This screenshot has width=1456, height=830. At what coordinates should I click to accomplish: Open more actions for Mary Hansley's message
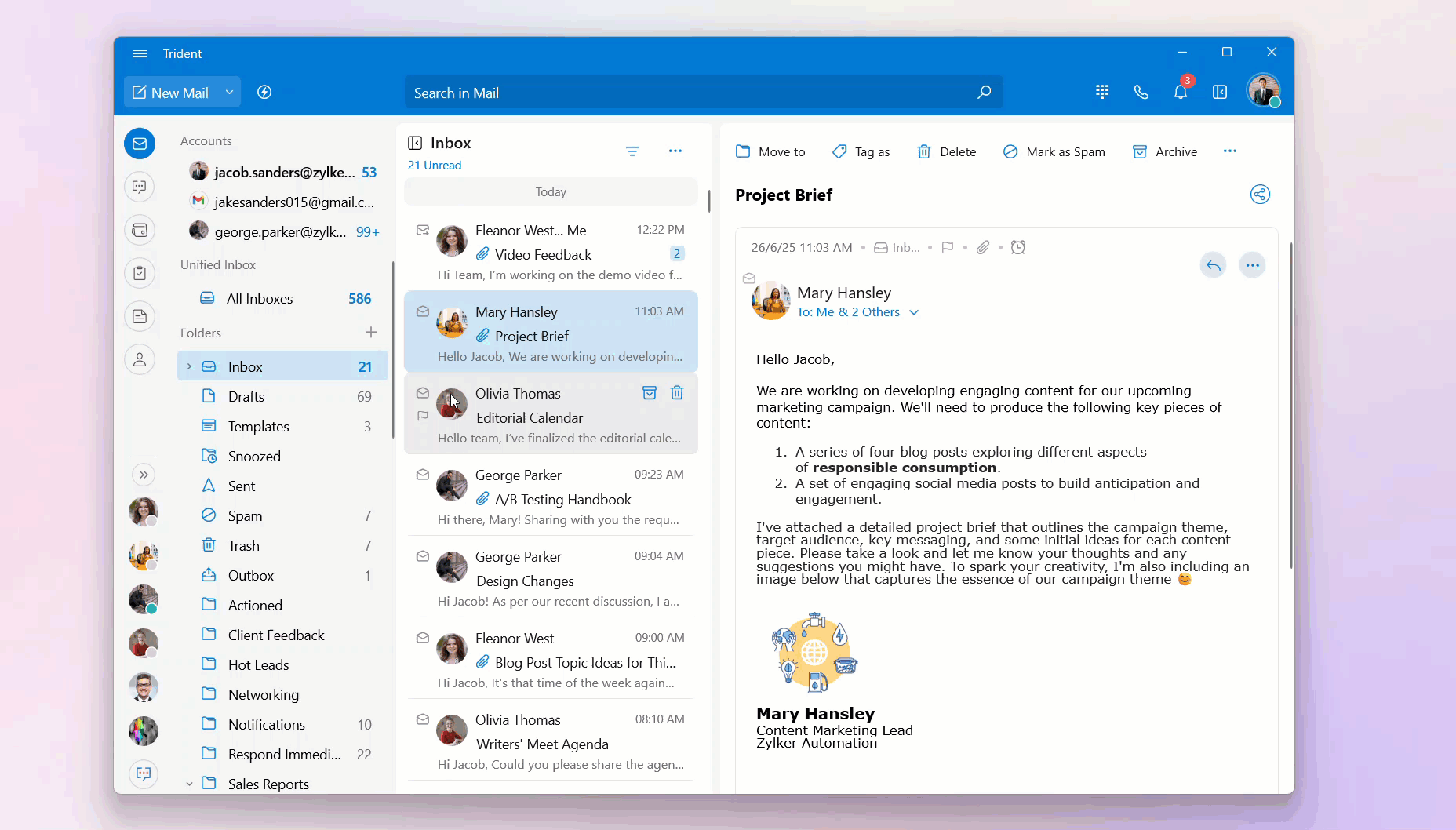click(x=1253, y=265)
